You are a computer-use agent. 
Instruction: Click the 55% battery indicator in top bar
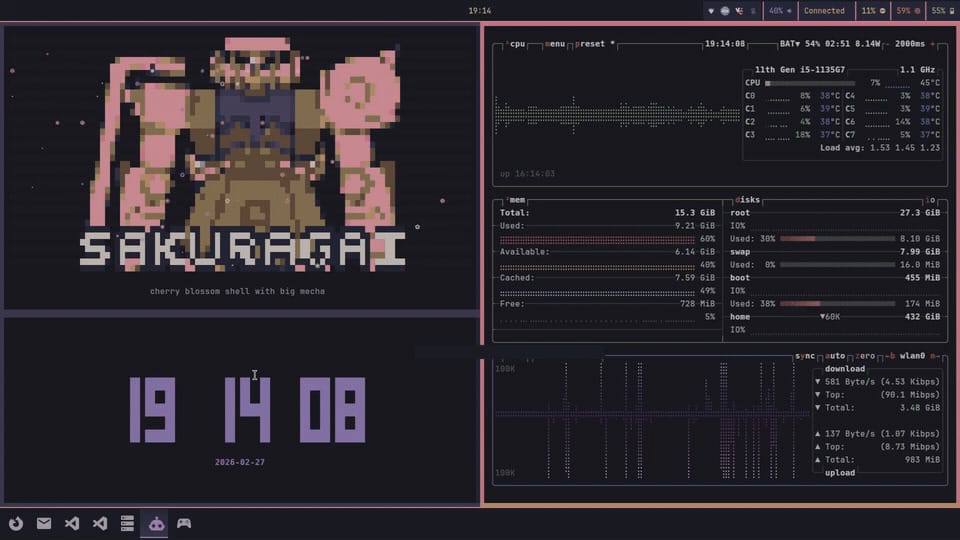[942, 11]
